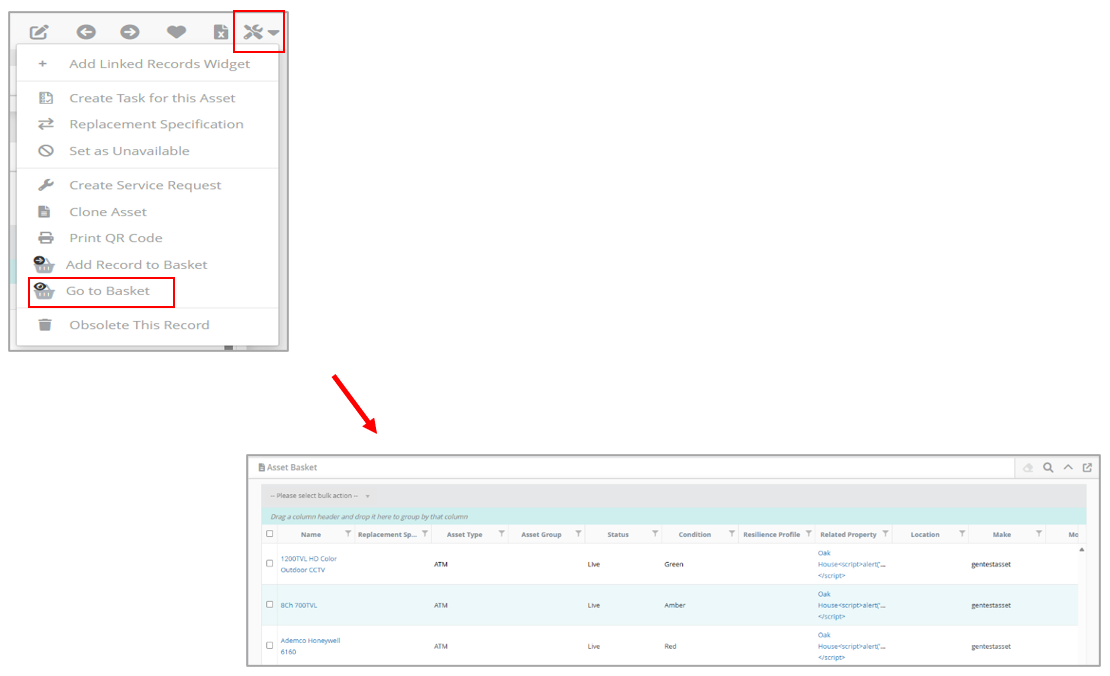Collapse the Asset Basket panel with chevron
The width and height of the screenshot is (1110, 676).
[1068, 467]
